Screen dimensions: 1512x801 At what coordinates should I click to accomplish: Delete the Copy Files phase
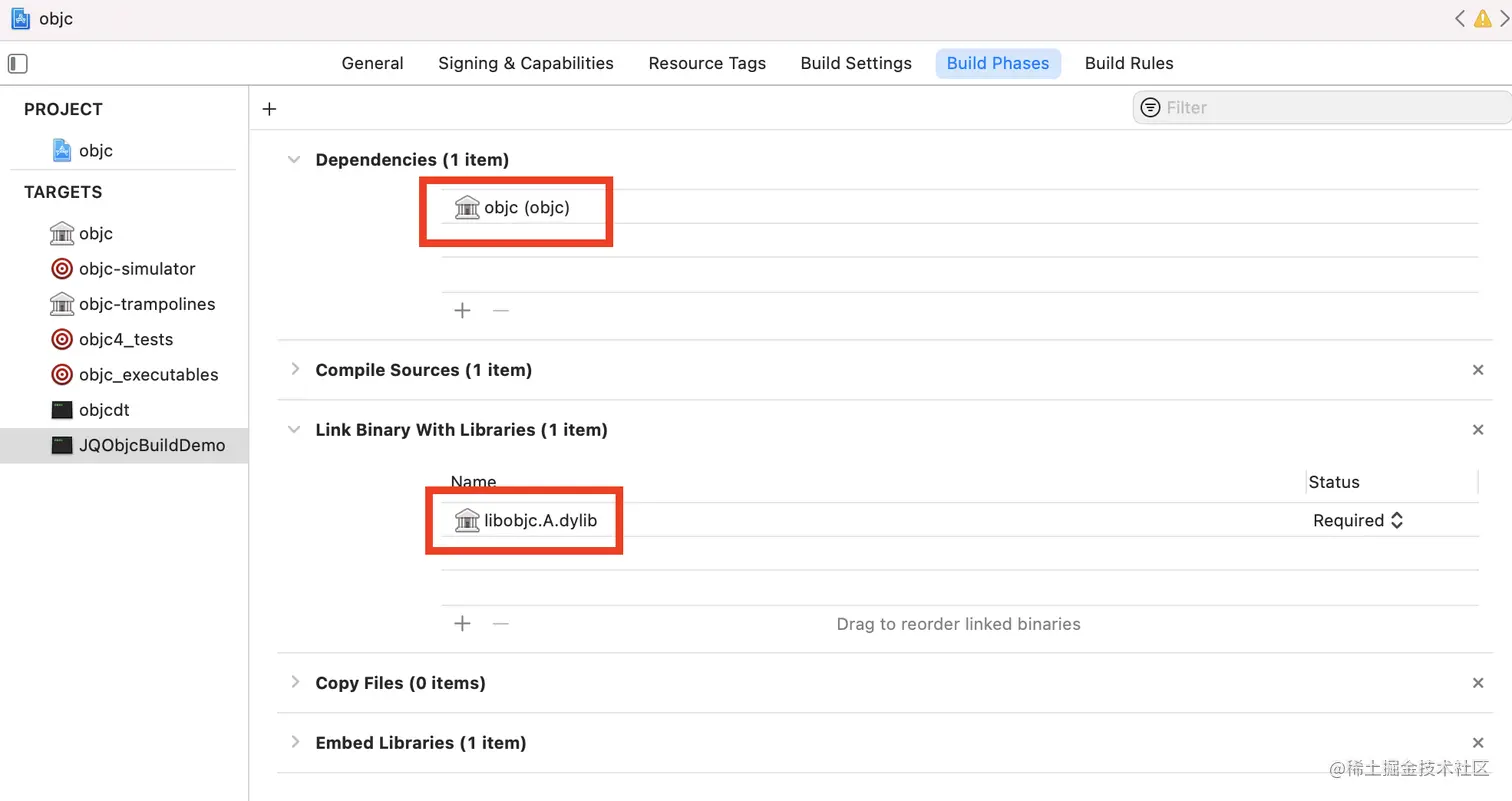point(1478,683)
